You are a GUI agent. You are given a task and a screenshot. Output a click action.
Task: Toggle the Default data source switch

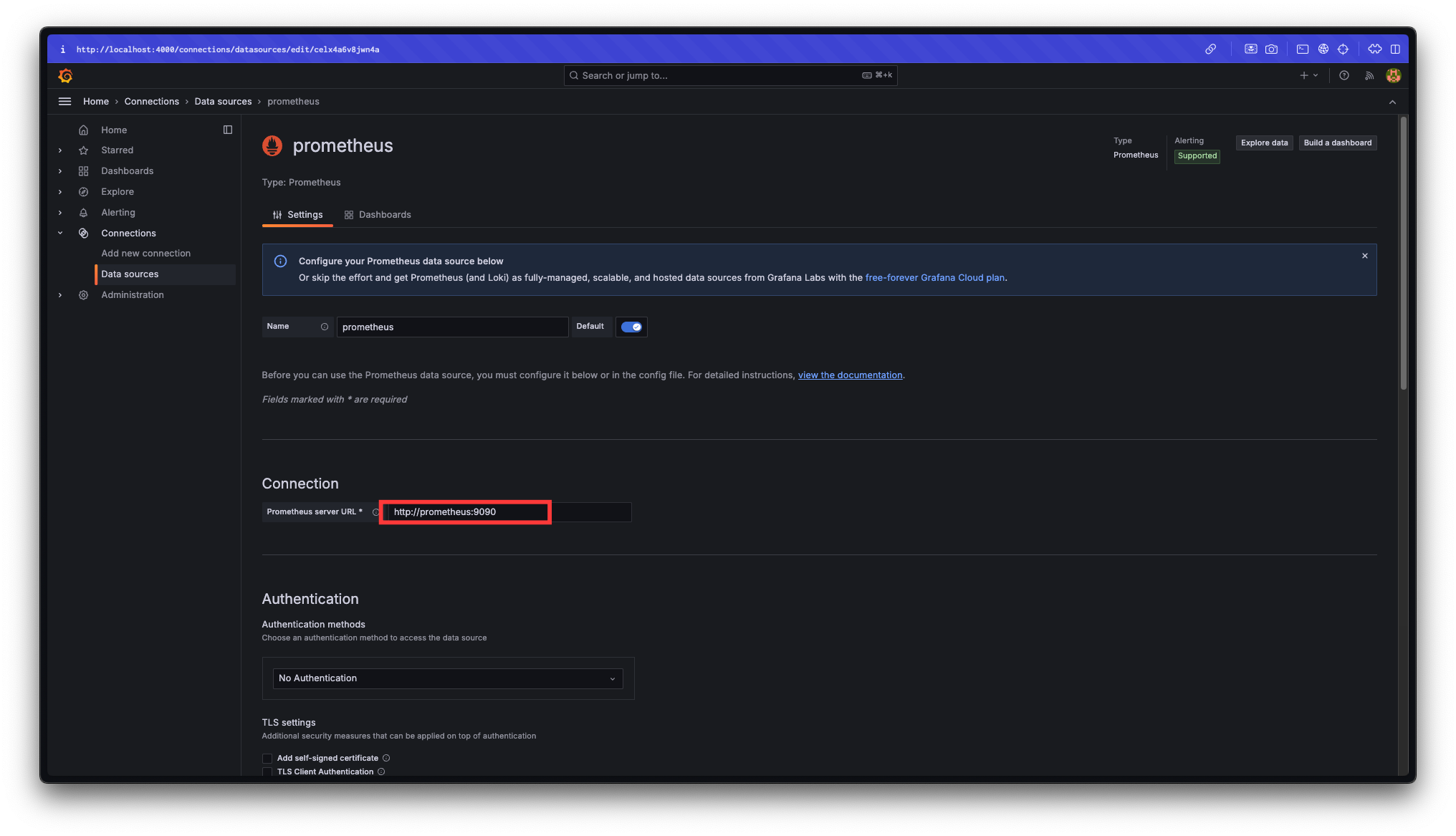pos(631,327)
